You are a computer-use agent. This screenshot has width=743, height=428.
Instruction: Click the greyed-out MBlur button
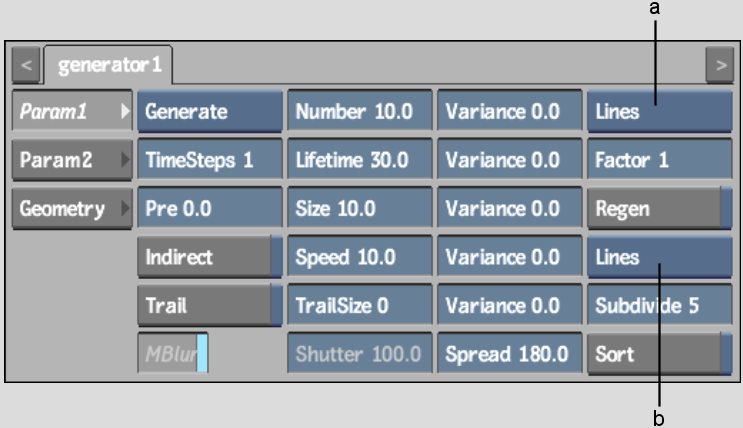pos(173,353)
